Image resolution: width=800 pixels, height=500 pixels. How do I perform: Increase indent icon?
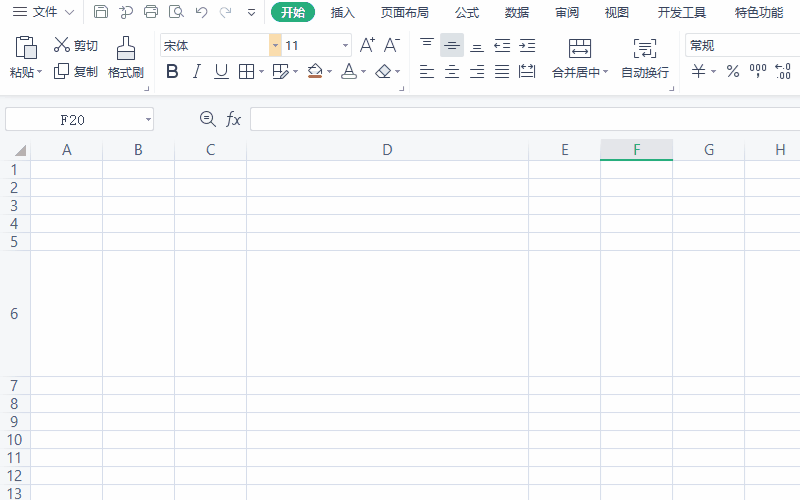point(527,45)
